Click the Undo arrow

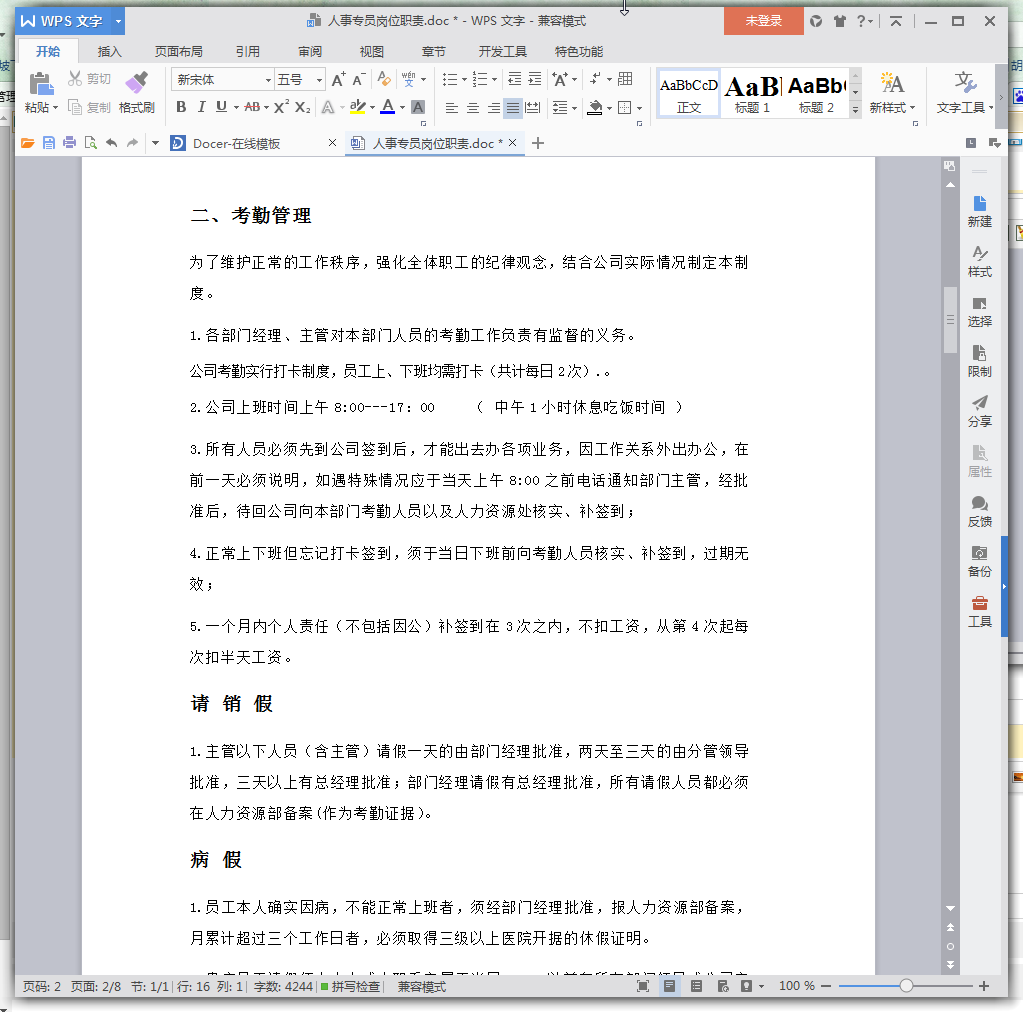pos(112,143)
